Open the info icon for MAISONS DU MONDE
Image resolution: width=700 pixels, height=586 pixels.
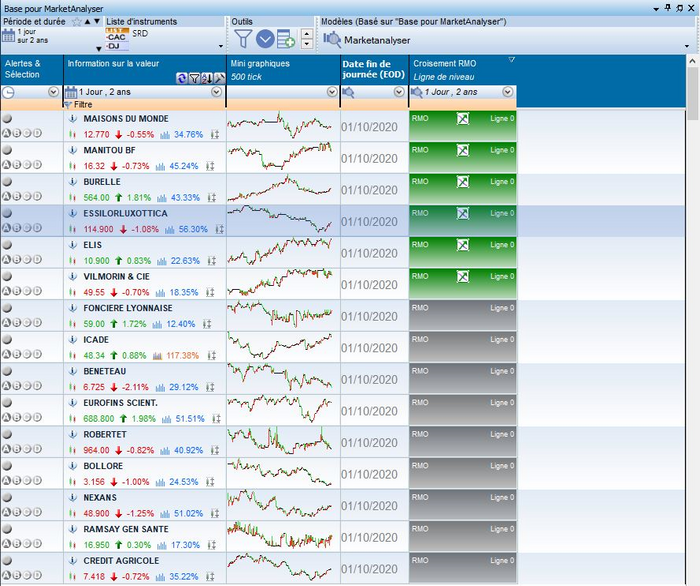(x=73, y=119)
